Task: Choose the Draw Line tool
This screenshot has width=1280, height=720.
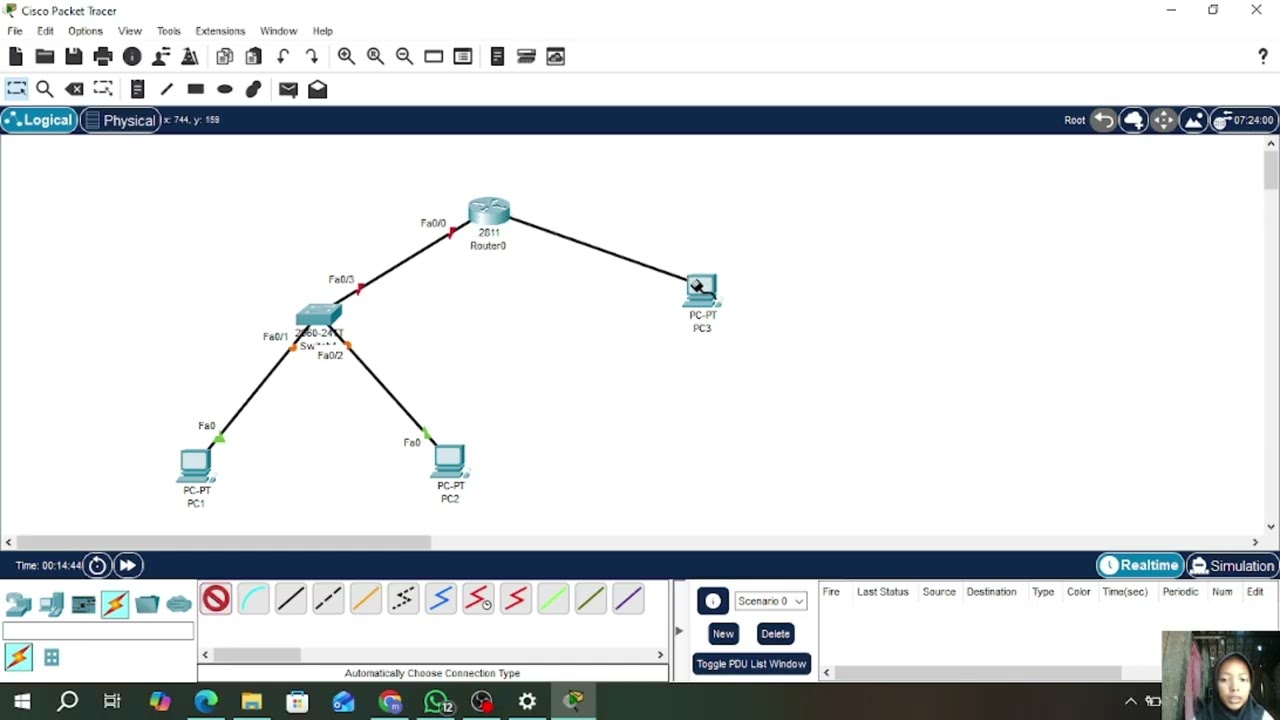Action: click(166, 89)
